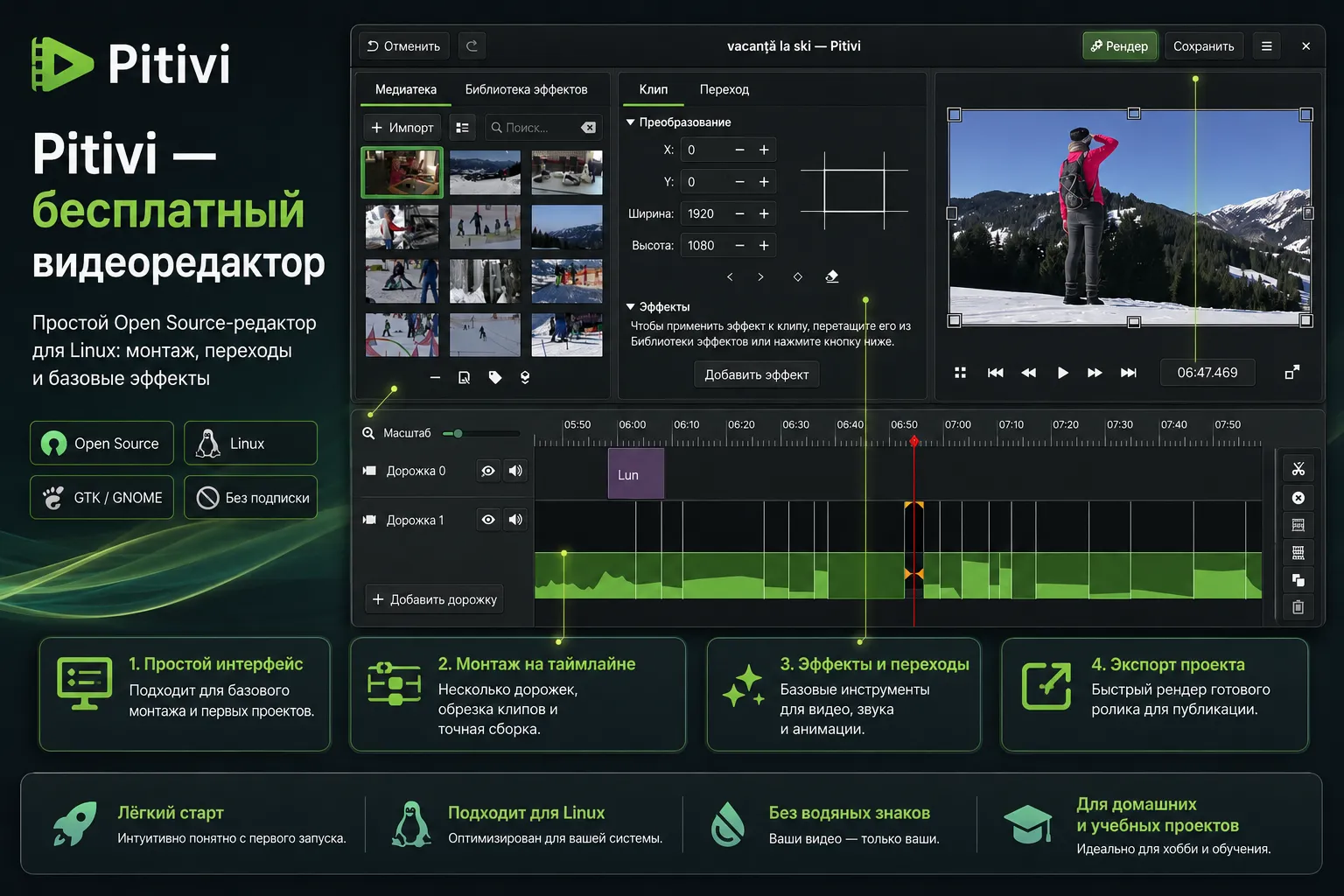Select the Клип tab
The image size is (1344, 896).
(x=654, y=89)
